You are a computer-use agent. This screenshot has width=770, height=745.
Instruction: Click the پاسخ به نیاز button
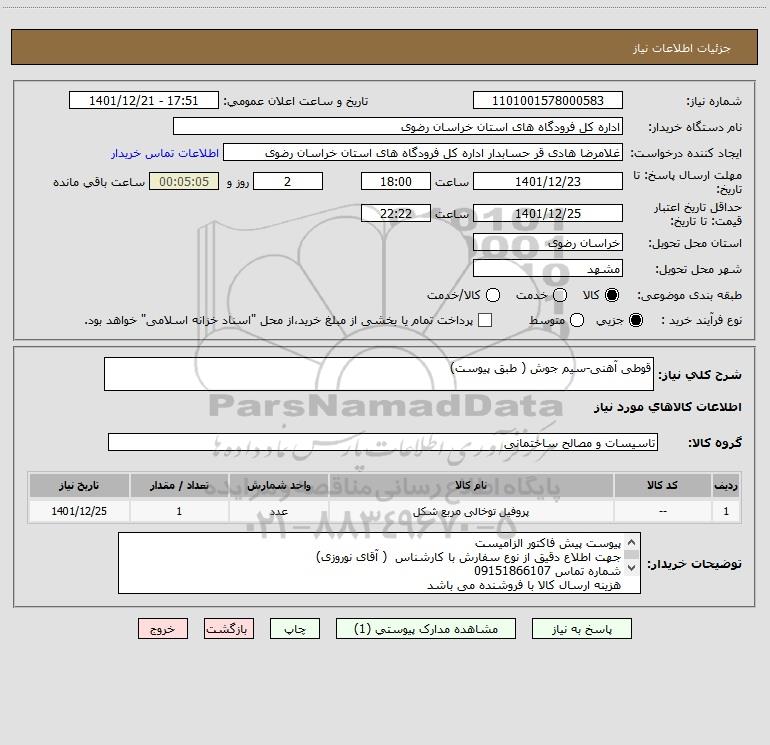tap(581, 629)
